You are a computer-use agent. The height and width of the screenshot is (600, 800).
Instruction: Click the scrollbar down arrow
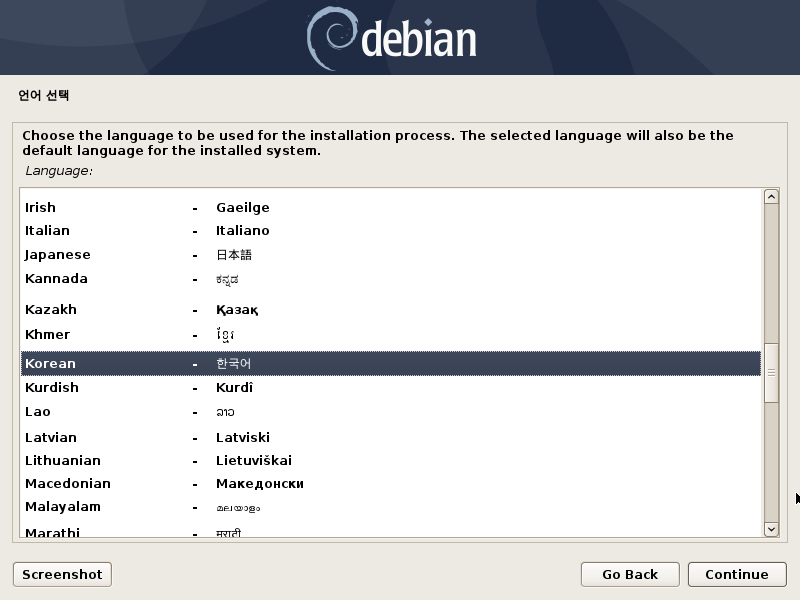click(x=771, y=529)
